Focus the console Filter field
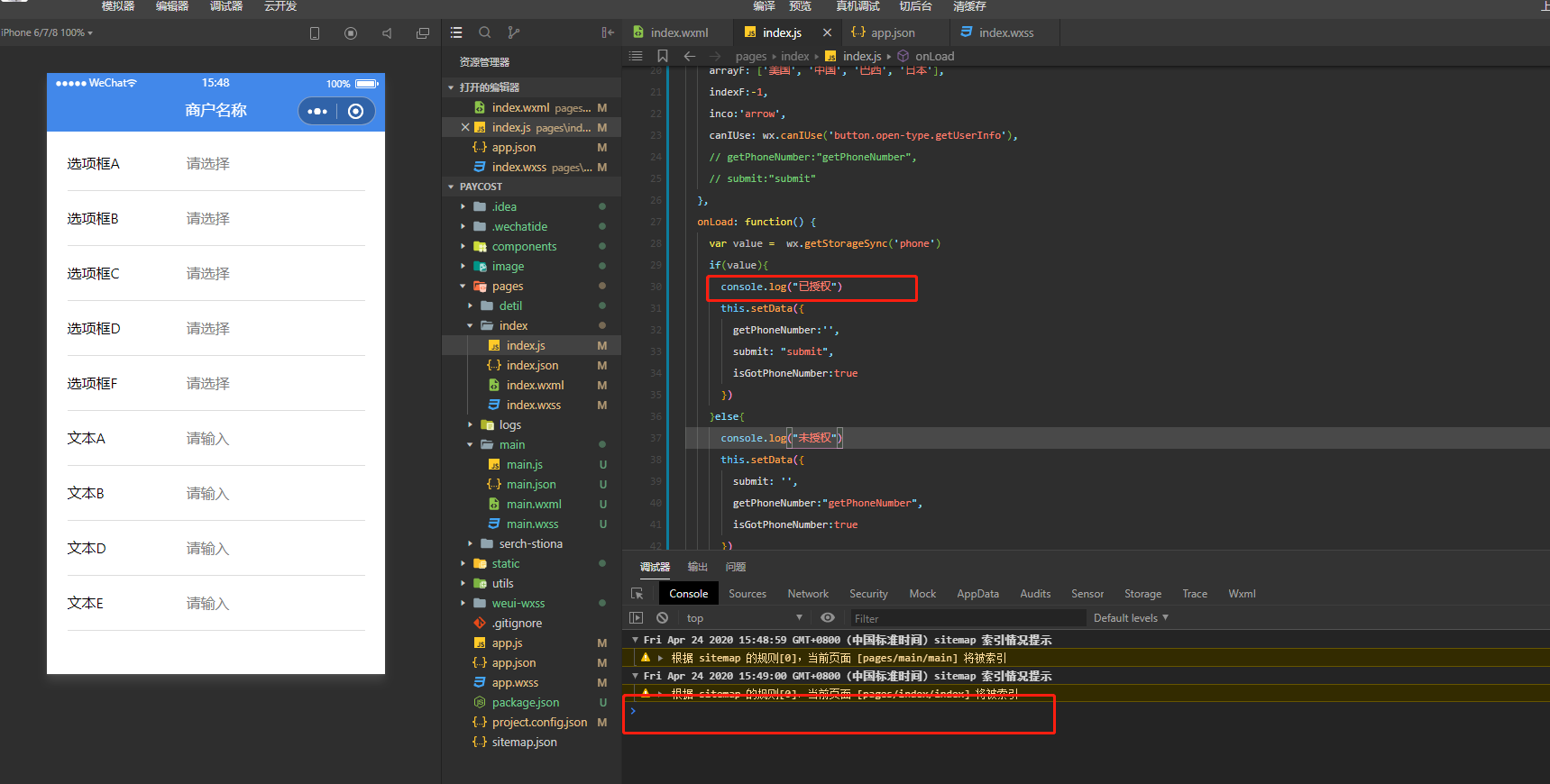The height and width of the screenshot is (784, 1550). 968,618
